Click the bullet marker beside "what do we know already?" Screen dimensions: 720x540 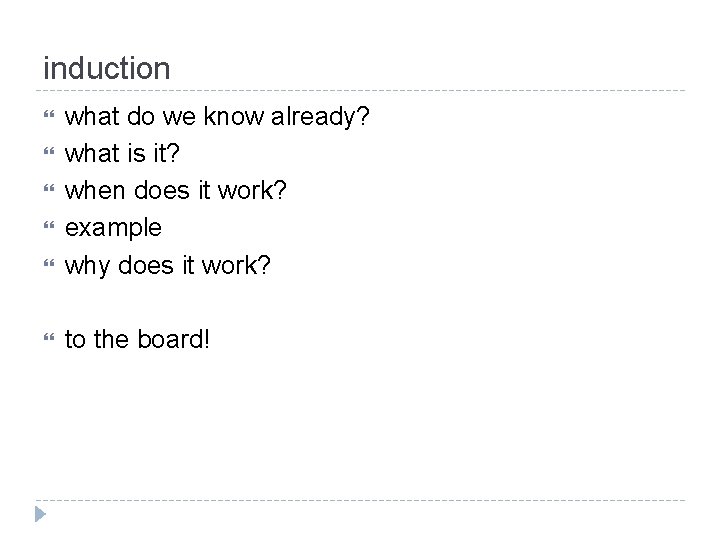(x=48, y=119)
